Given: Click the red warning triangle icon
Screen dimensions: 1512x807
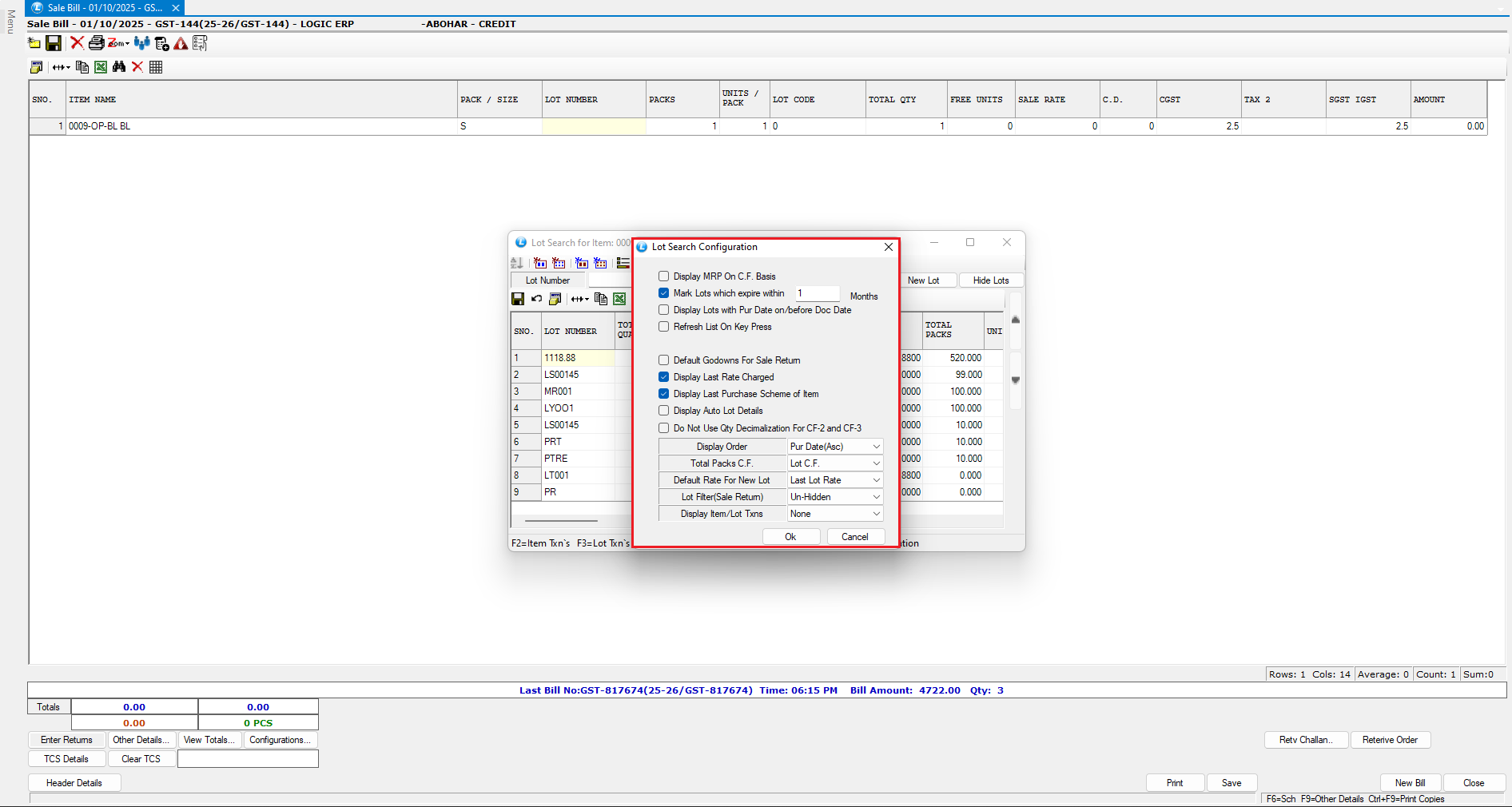Looking at the screenshot, I should [x=181, y=43].
